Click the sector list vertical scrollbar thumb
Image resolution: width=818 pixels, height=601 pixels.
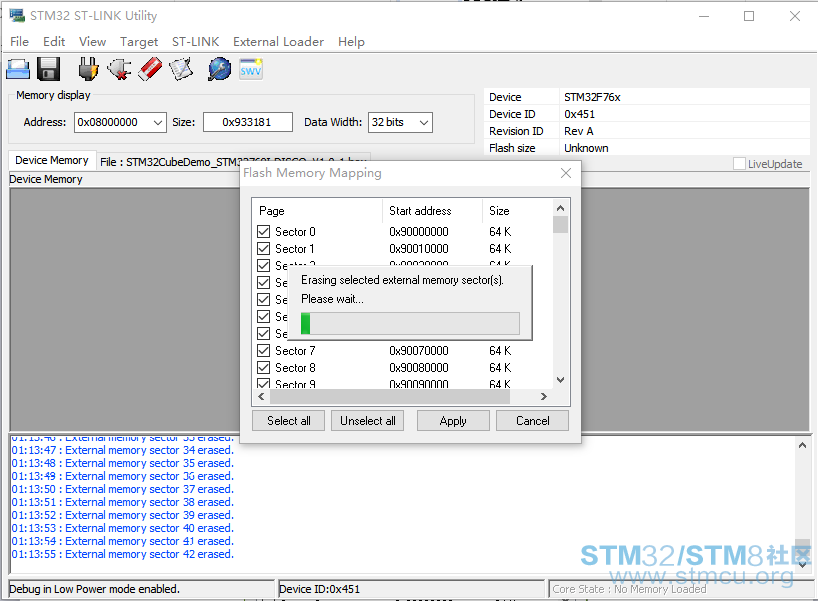[561, 224]
